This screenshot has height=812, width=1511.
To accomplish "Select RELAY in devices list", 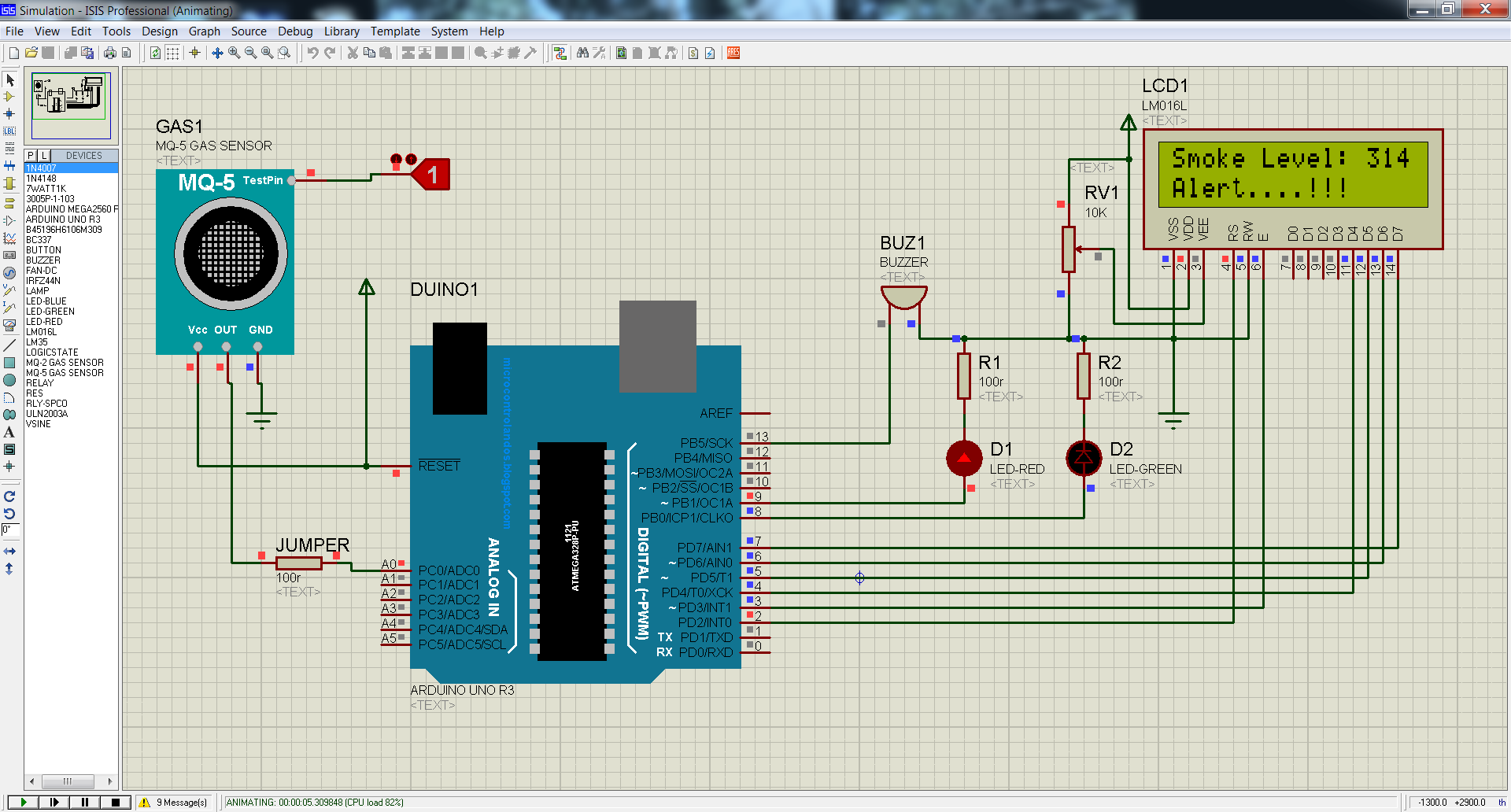I will (x=71, y=383).
